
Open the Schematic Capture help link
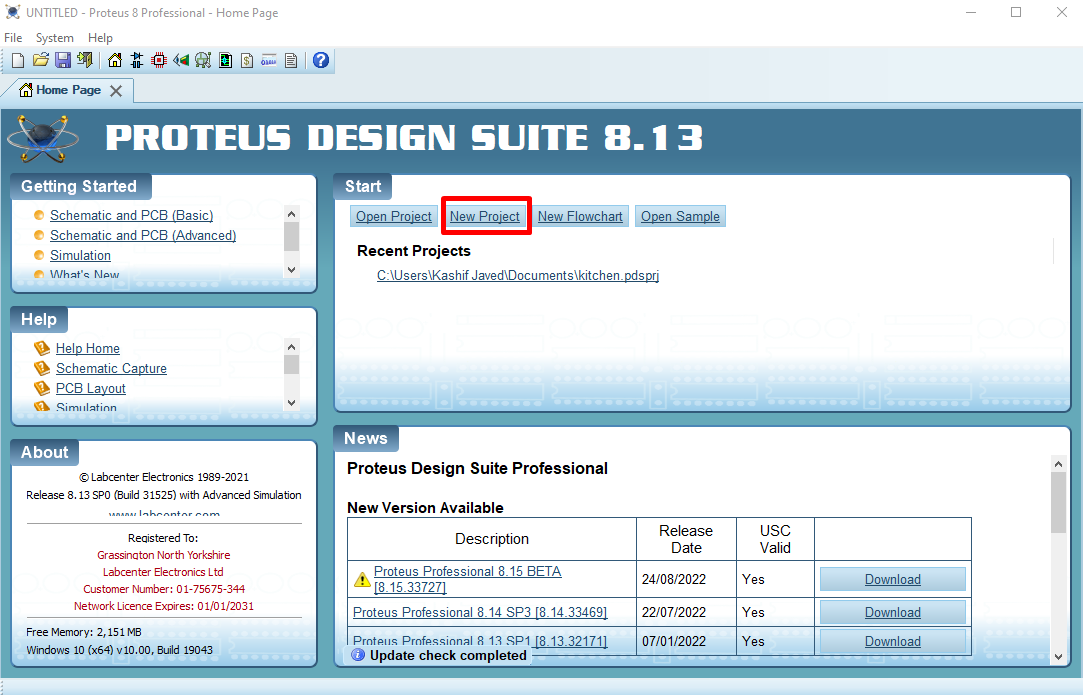point(111,369)
